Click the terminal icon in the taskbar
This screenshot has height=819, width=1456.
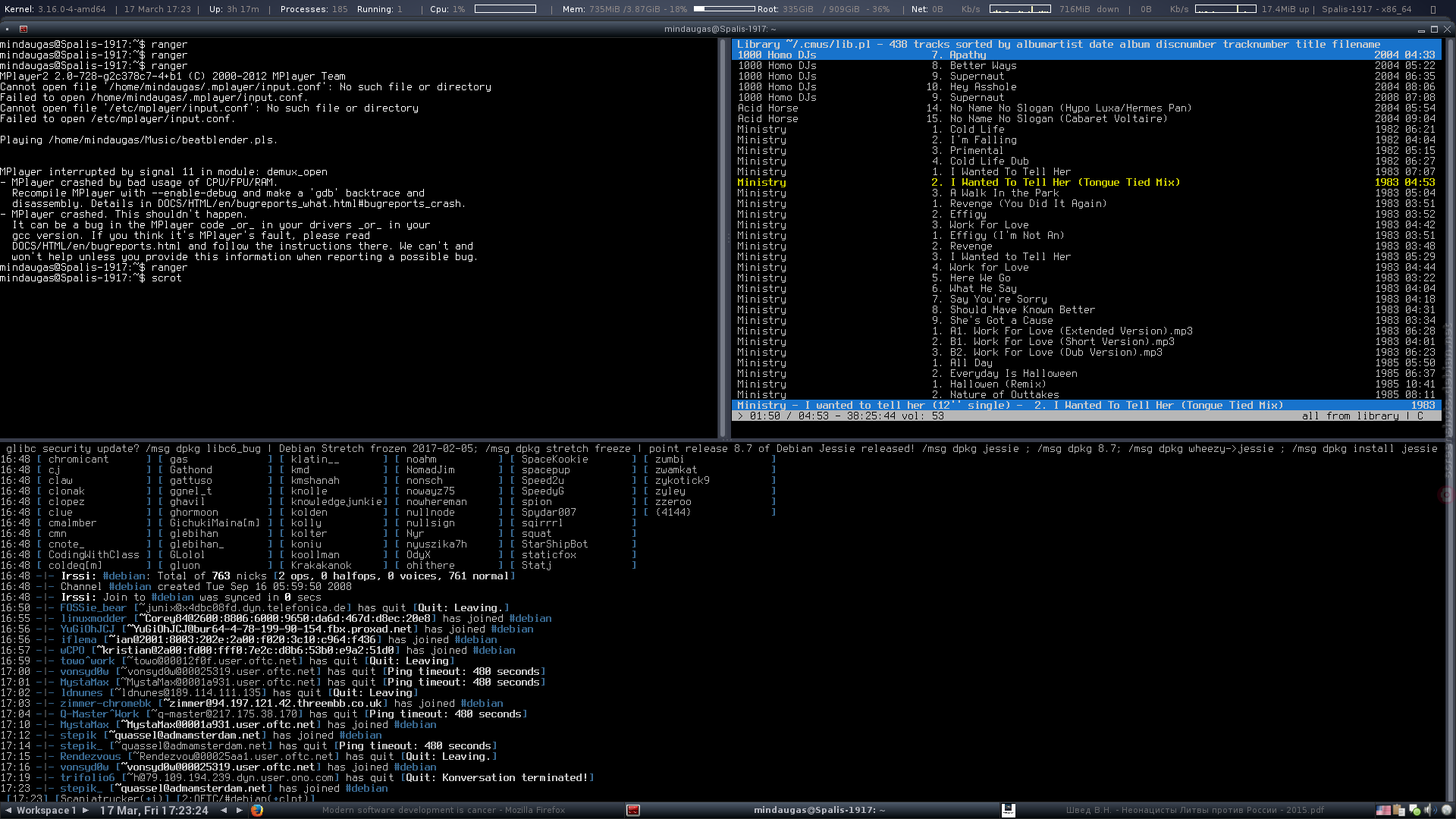pyautogui.click(x=633, y=810)
